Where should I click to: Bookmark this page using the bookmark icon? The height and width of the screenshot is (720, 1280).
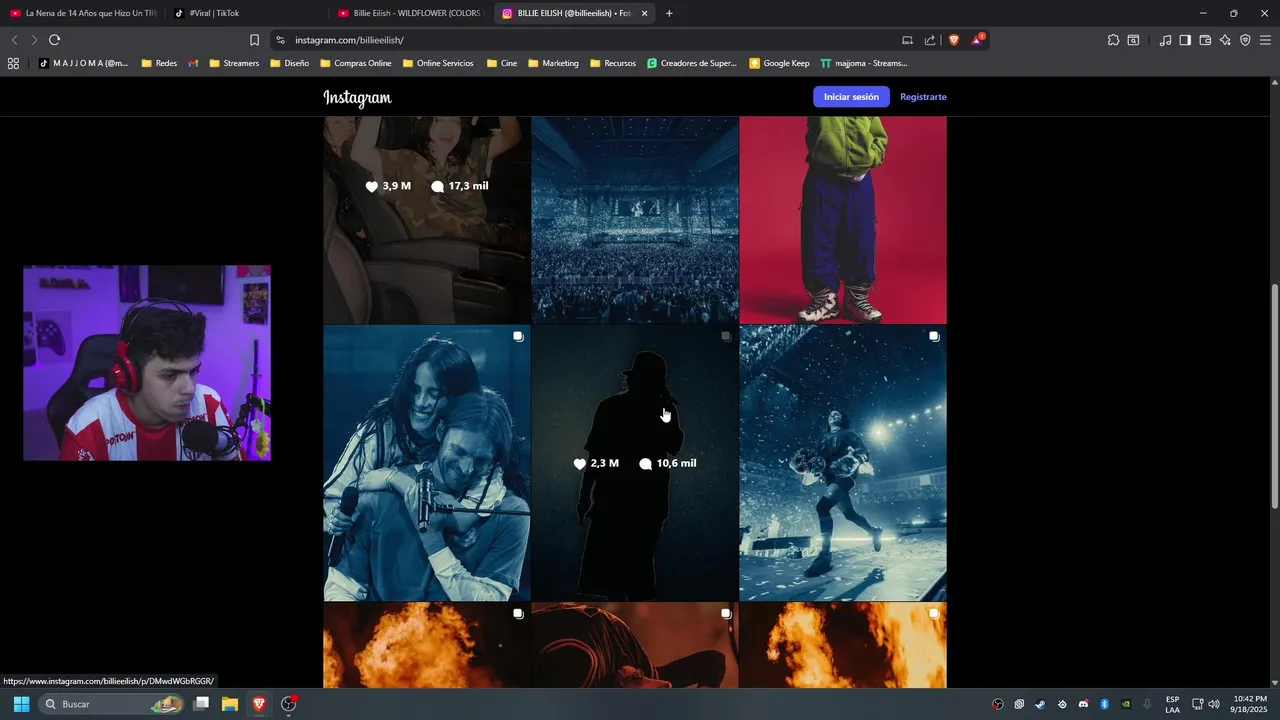pos(254,40)
